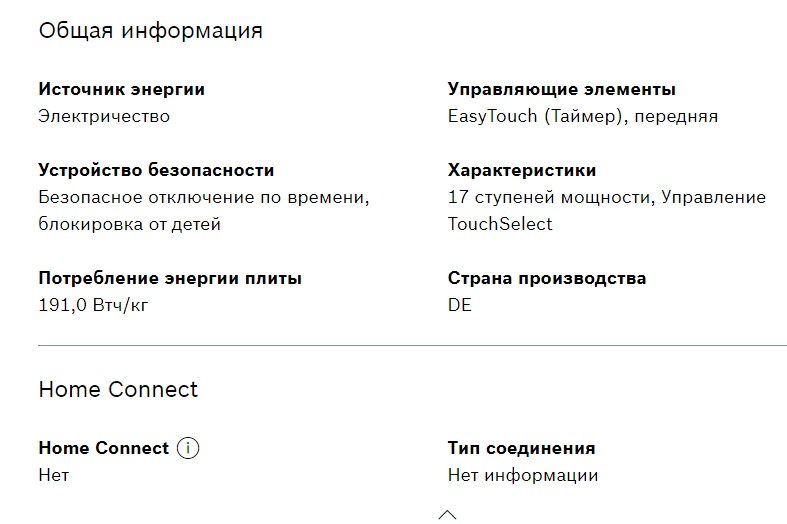This screenshot has height=524, width=787.
Task: Click the Общая информация section heading
Action: point(150,30)
